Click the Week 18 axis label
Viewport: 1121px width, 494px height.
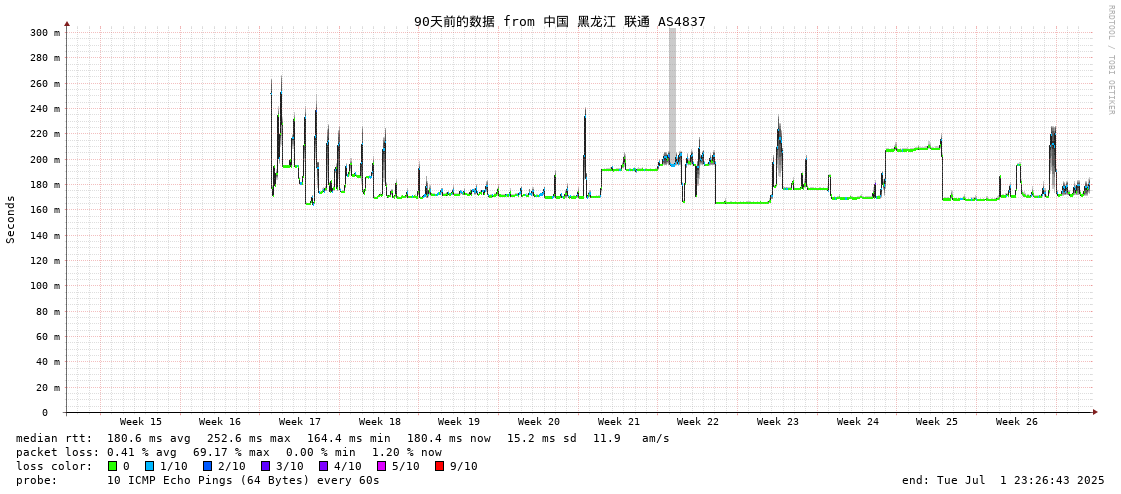click(380, 422)
